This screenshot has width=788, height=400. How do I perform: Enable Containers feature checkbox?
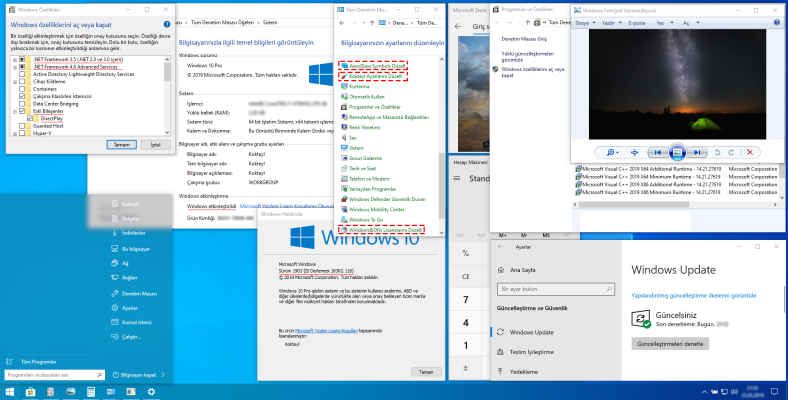[22, 89]
